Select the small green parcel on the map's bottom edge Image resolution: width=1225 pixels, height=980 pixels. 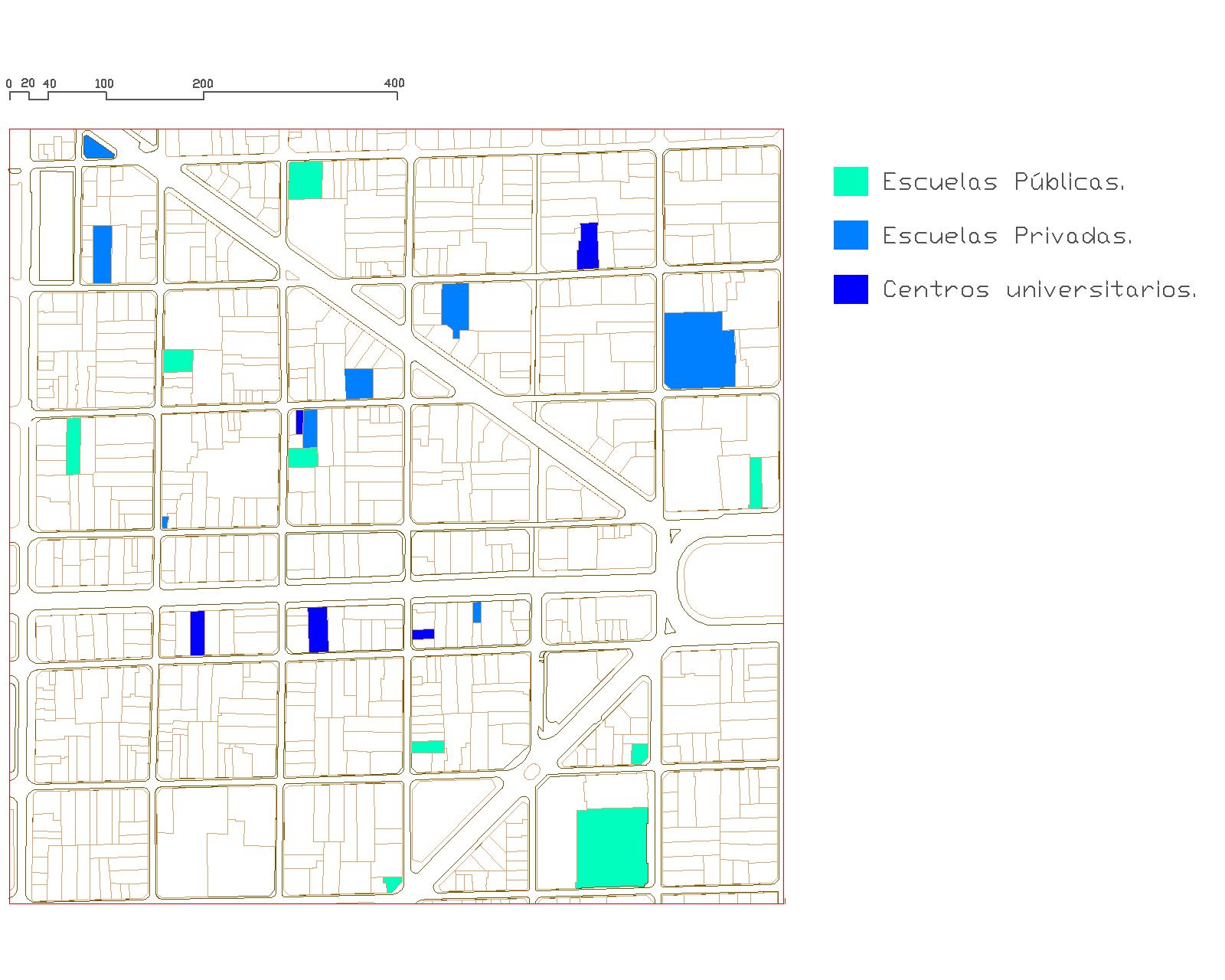pyautogui.click(x=392, y=884)
